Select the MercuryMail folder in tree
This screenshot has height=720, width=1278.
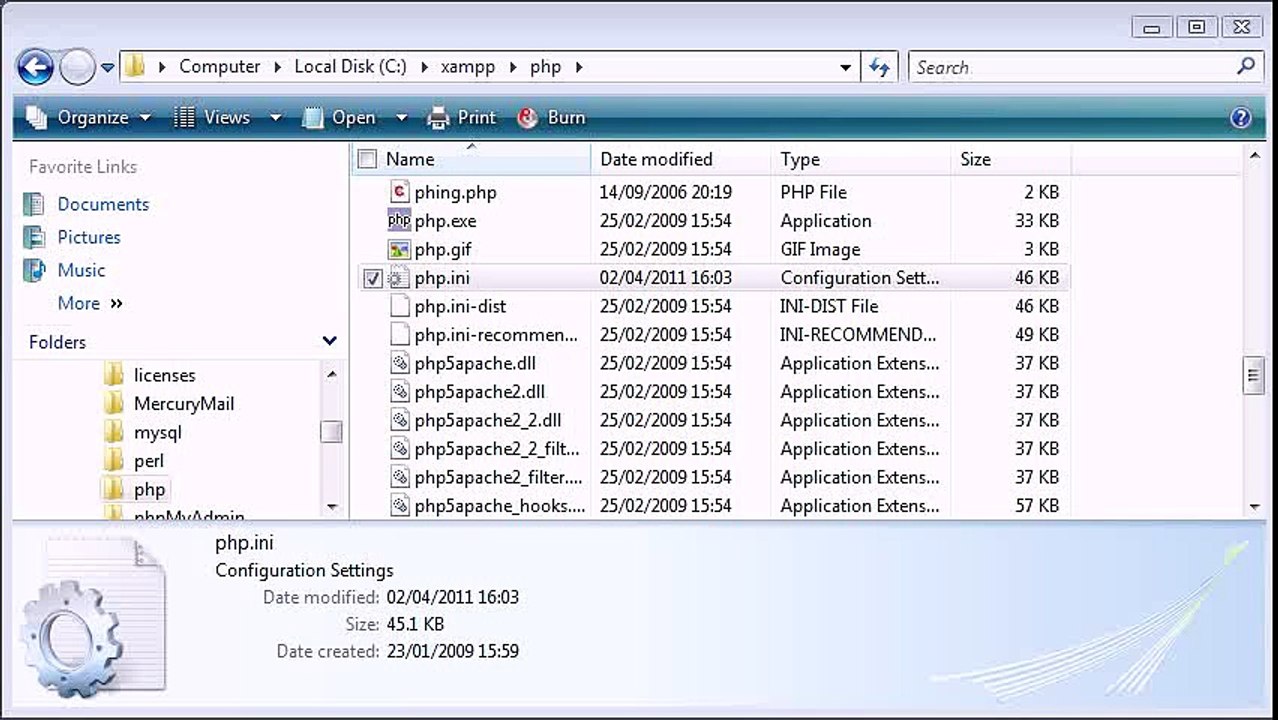(184, 404)
